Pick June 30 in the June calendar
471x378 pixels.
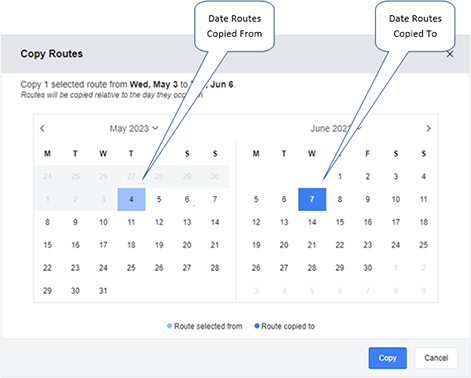[368, 268]
